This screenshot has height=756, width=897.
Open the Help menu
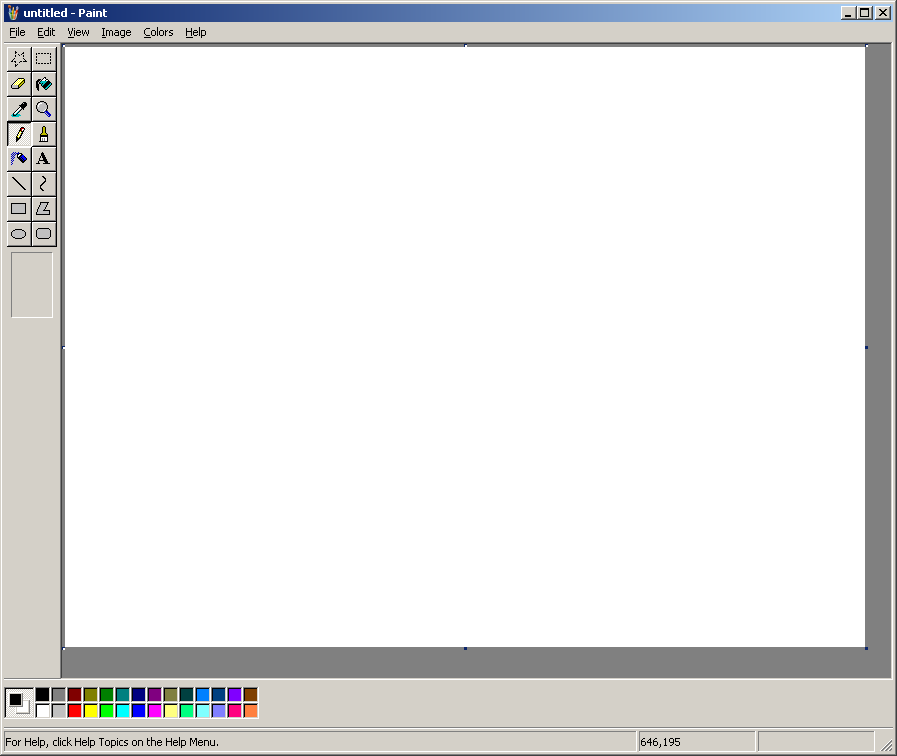(196, 32)
